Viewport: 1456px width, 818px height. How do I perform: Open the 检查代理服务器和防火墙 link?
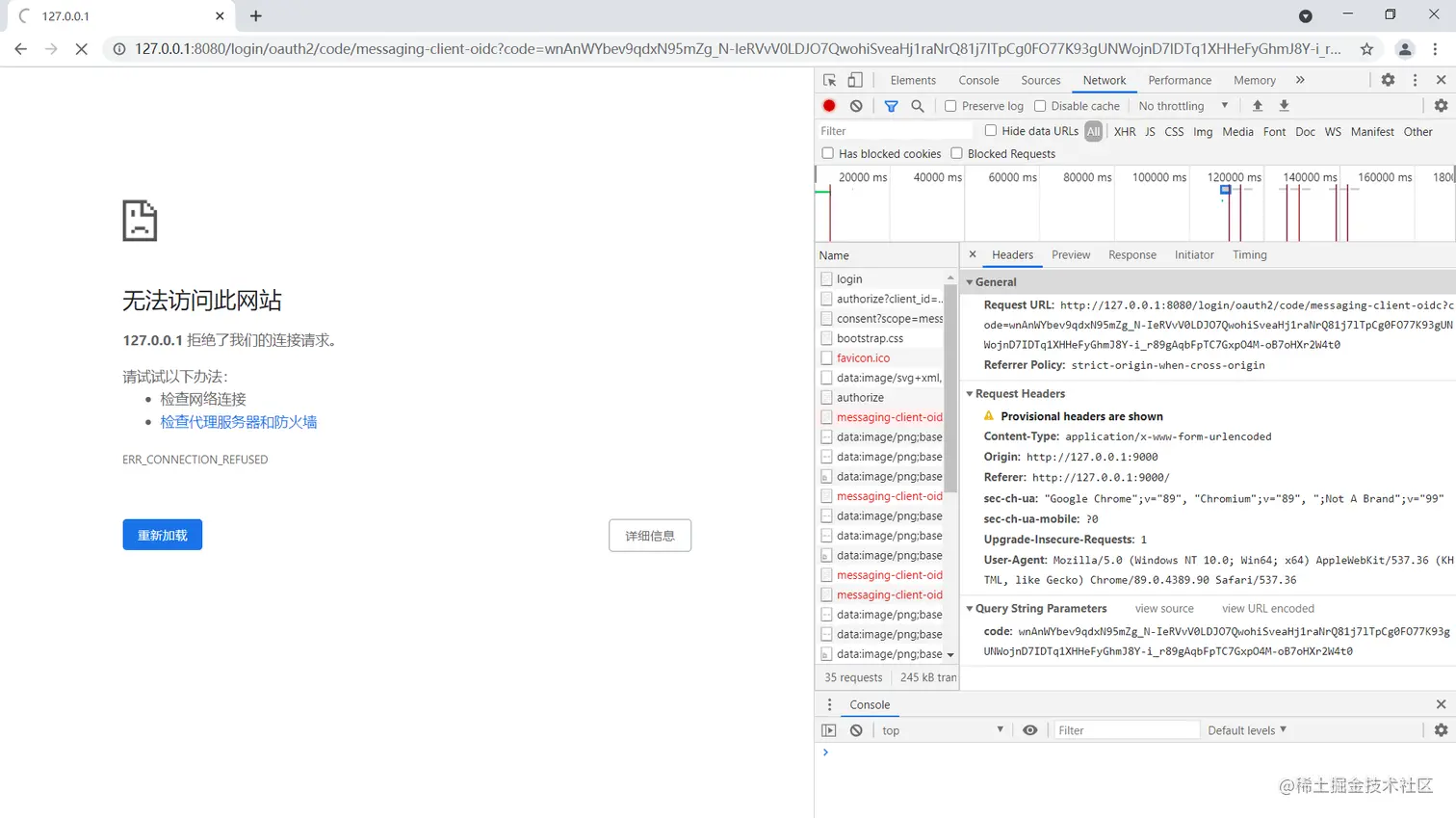point(239,422)
